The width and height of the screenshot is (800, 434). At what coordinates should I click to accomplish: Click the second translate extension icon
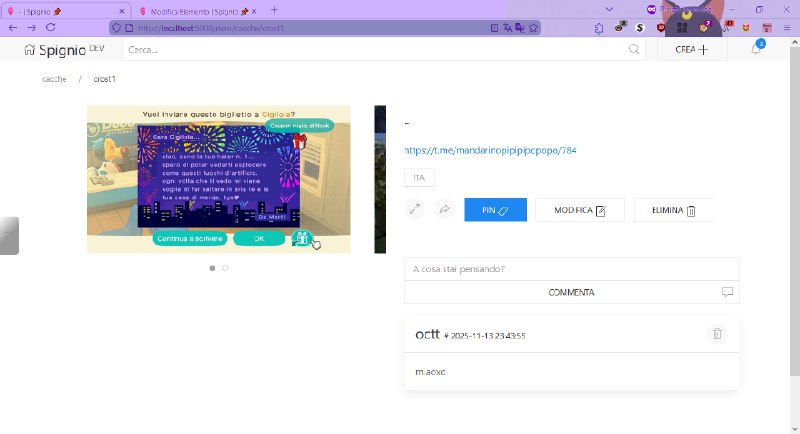coord(520,28)
